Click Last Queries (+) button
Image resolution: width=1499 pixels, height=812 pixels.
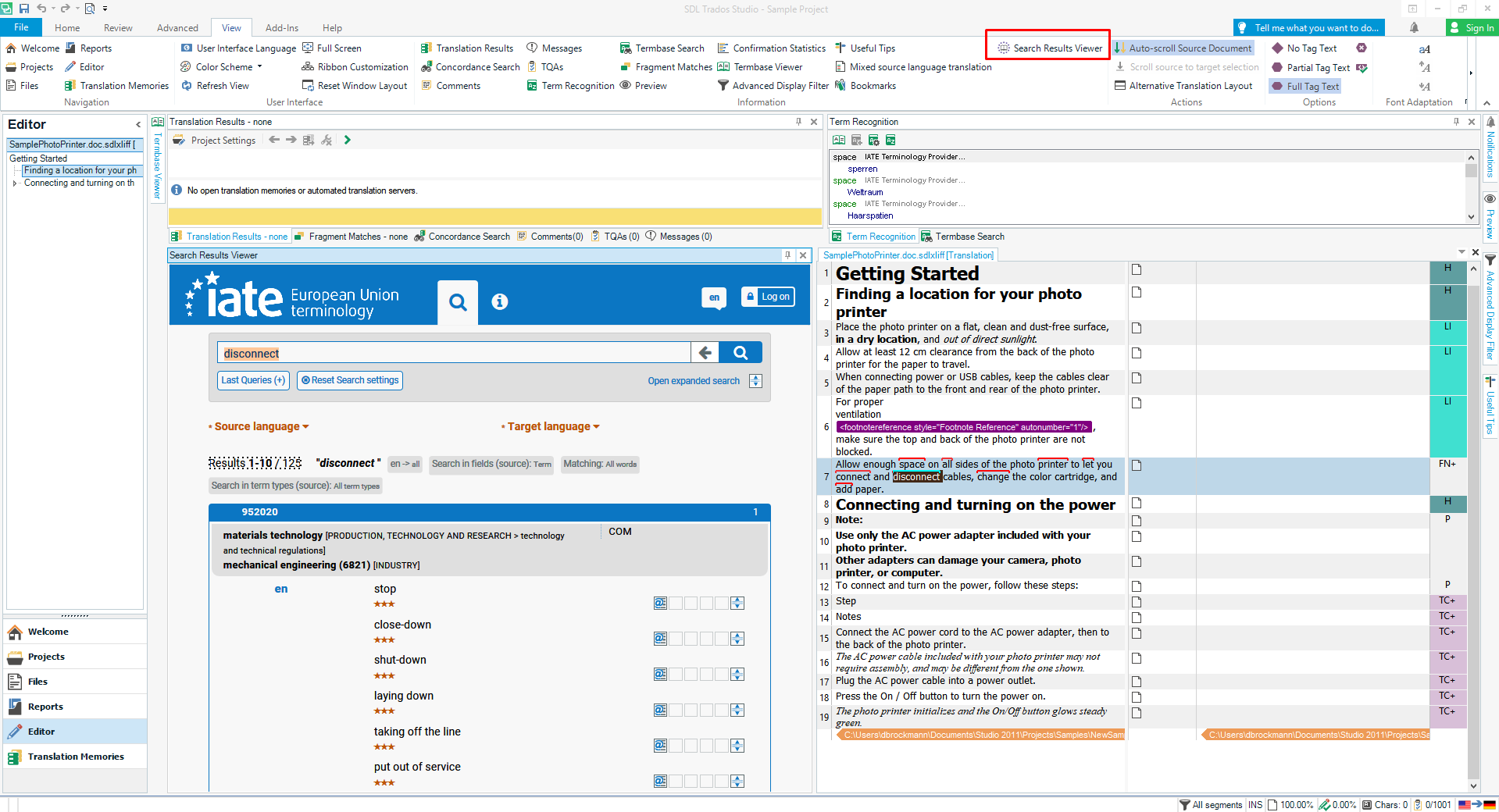(253, 380)
